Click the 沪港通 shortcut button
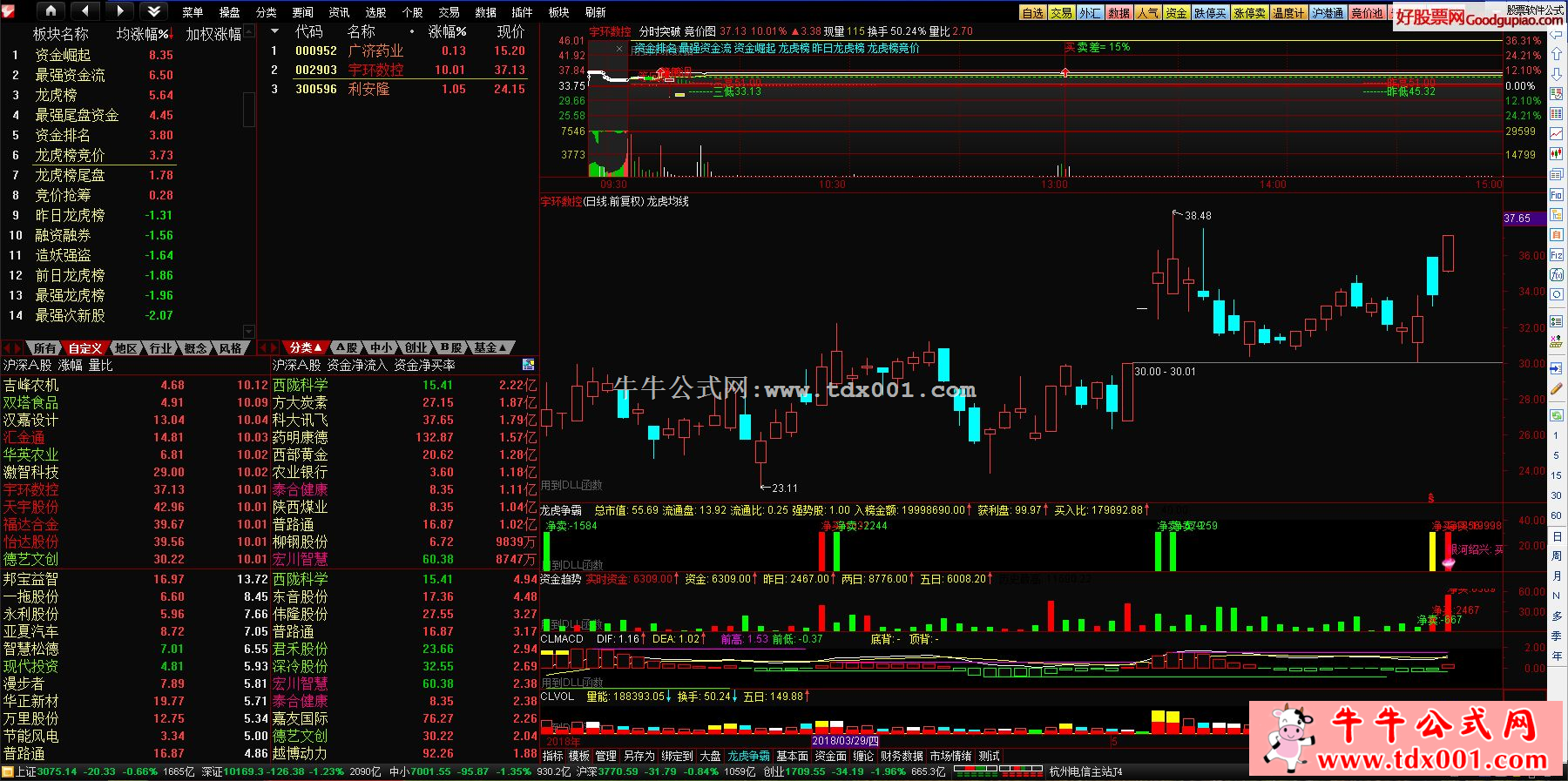 (1328, 13)
